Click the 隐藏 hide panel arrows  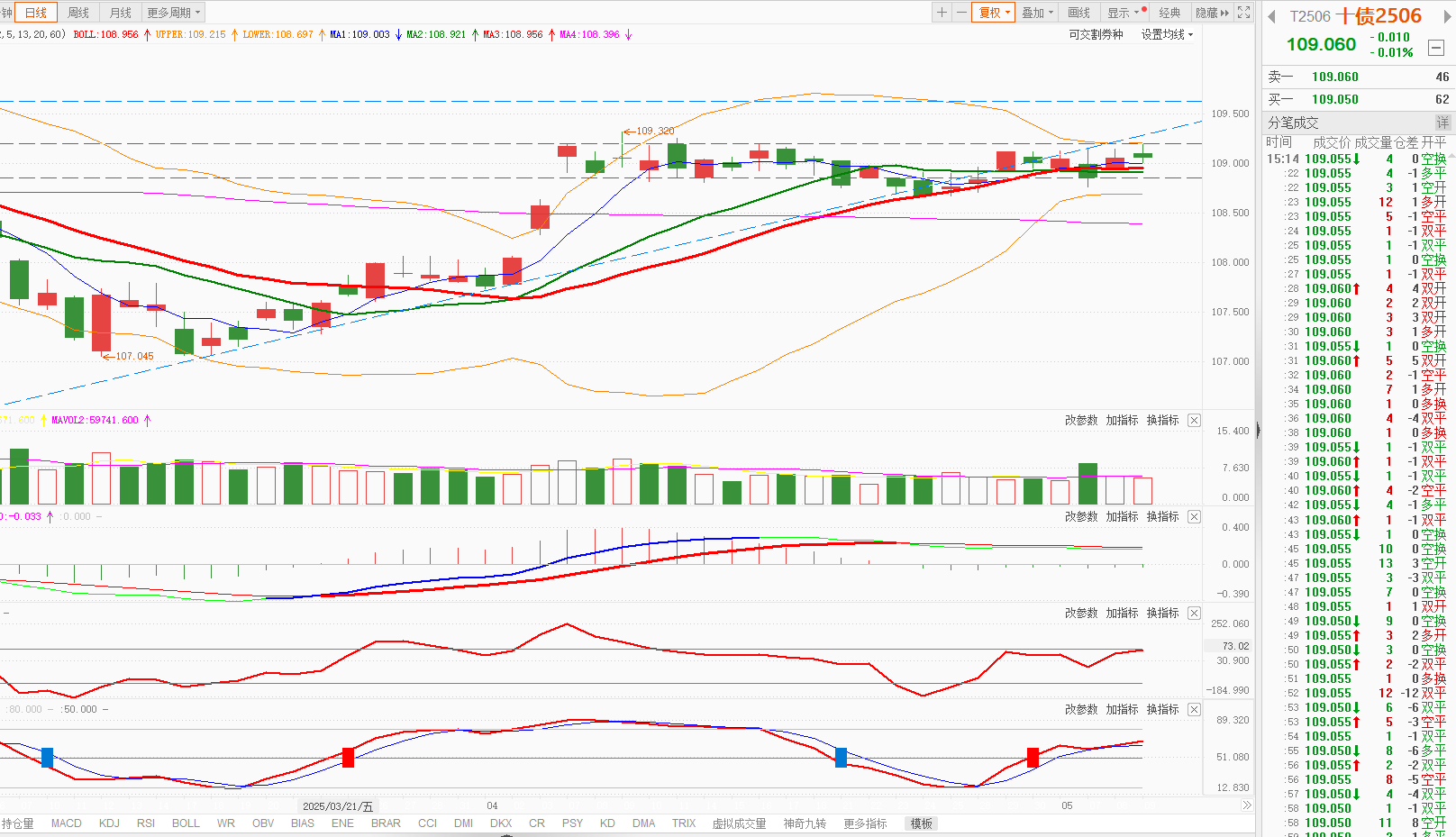(x=1212, y=13)
